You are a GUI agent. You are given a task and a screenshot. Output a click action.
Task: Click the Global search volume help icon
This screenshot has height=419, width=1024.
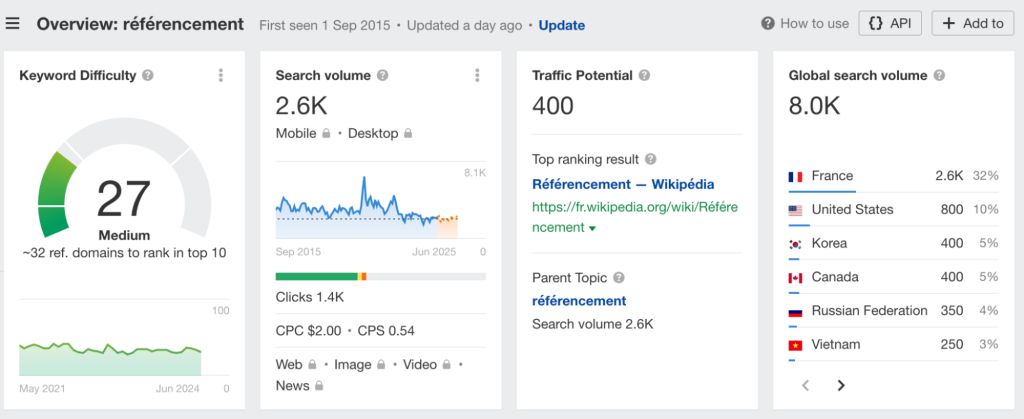pyautogui.click(x=939, y=75)
